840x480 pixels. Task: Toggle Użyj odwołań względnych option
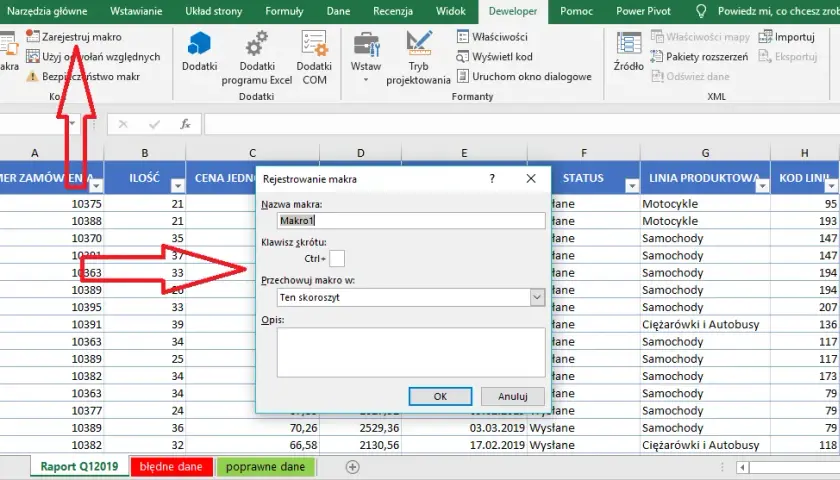point(93,56)
